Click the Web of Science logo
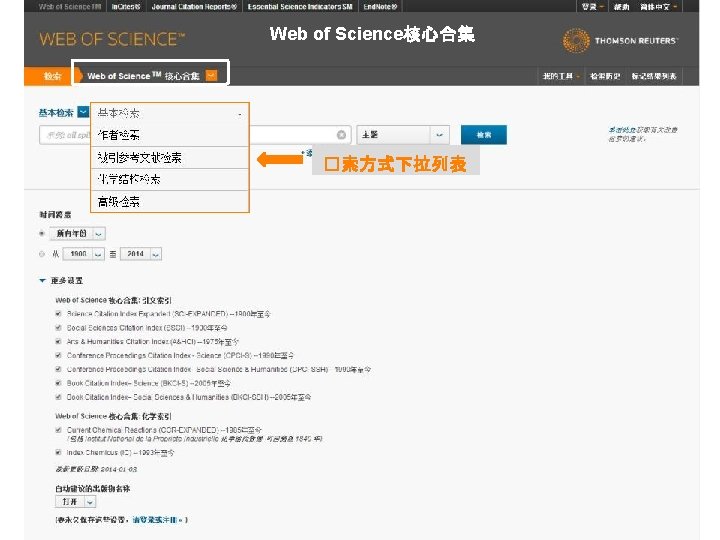 (112, 39)
